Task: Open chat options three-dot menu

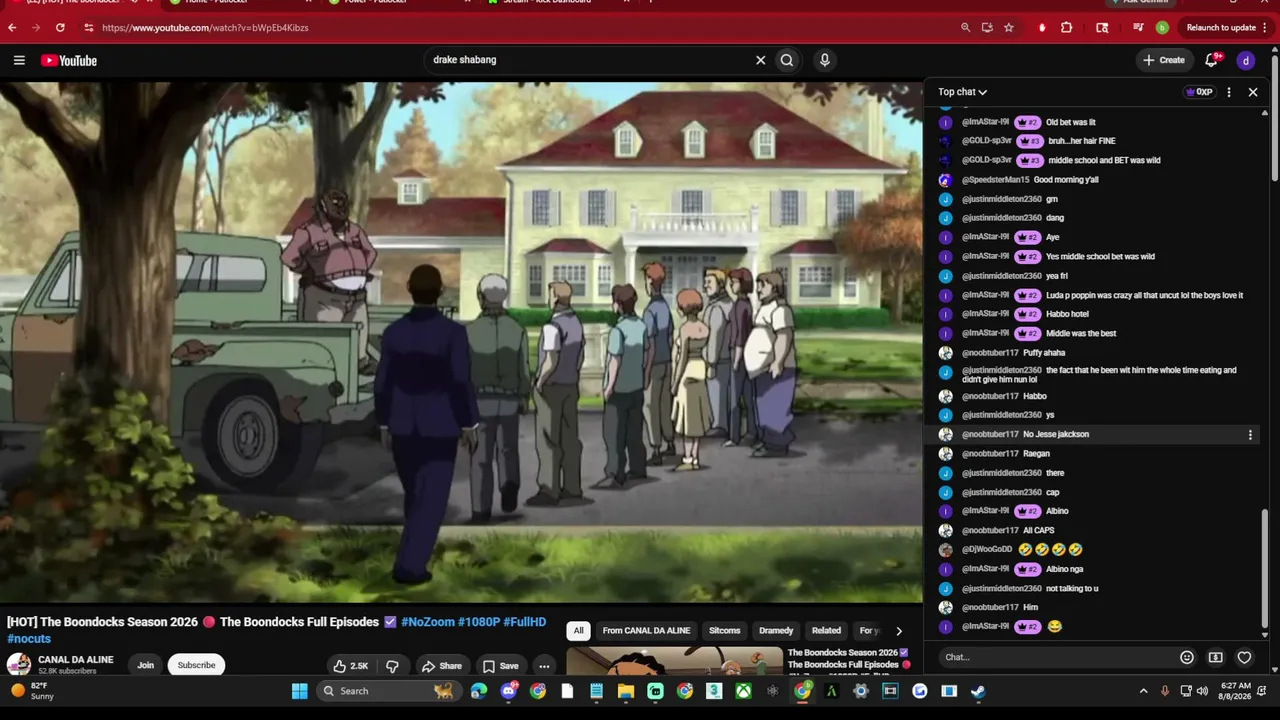Action: pos(1229,92)
